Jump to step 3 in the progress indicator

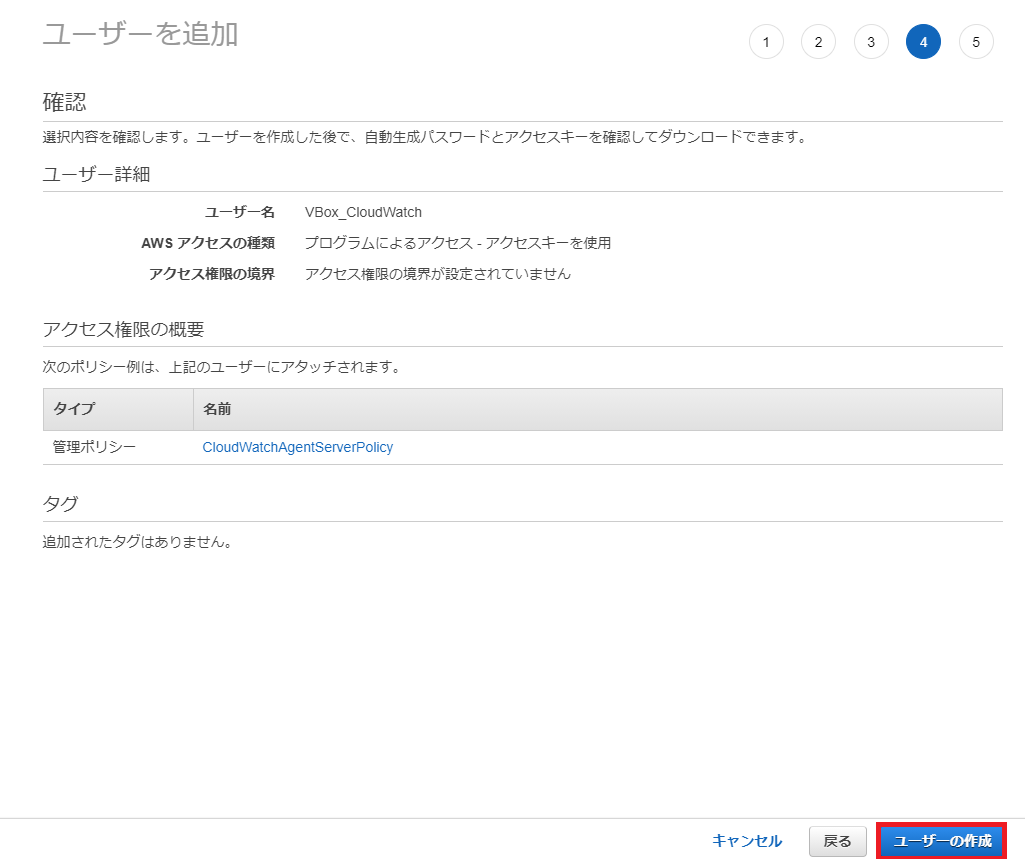click(x=870, y=42)
